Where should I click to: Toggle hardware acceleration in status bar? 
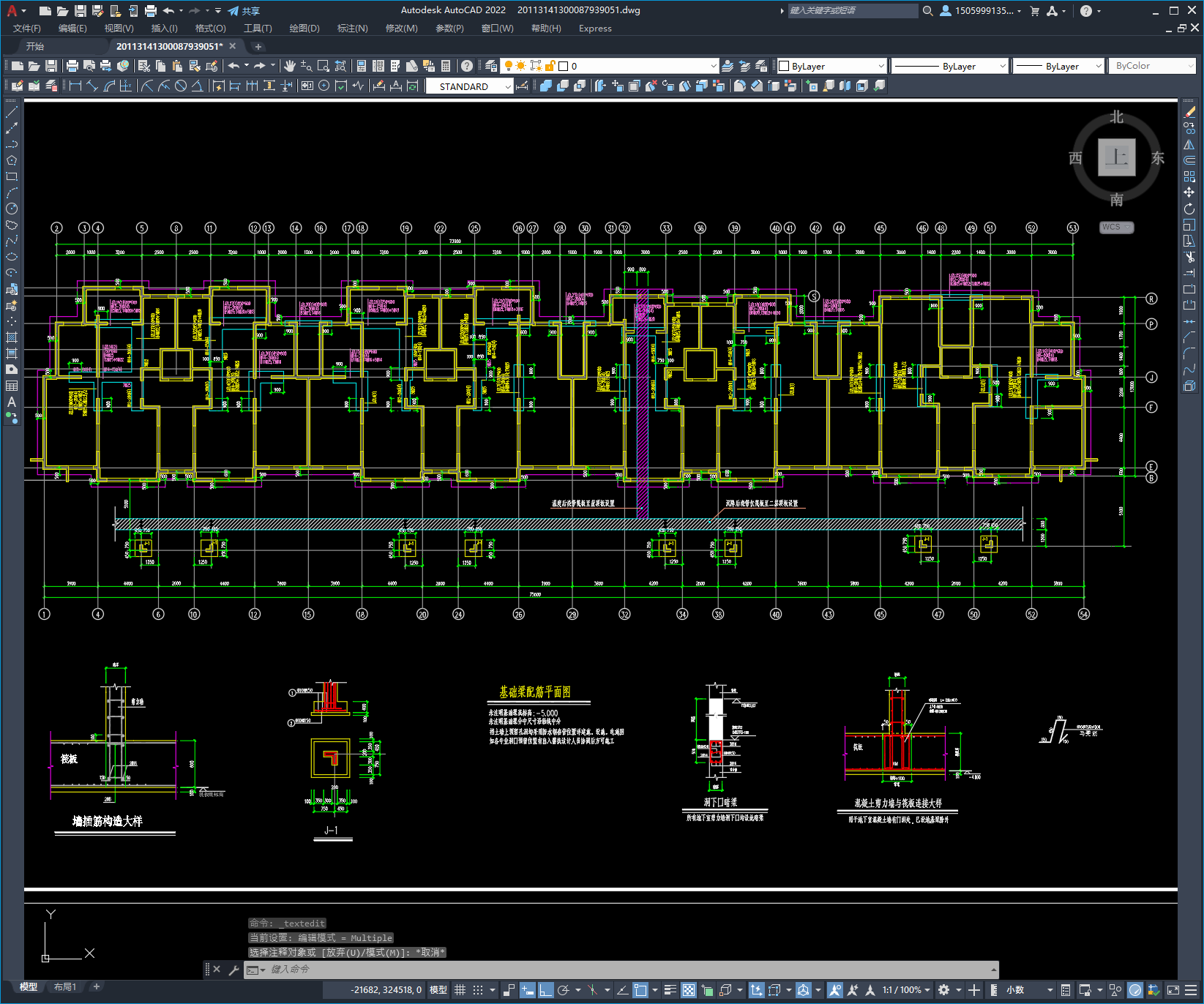click(x=1135, y=990)
